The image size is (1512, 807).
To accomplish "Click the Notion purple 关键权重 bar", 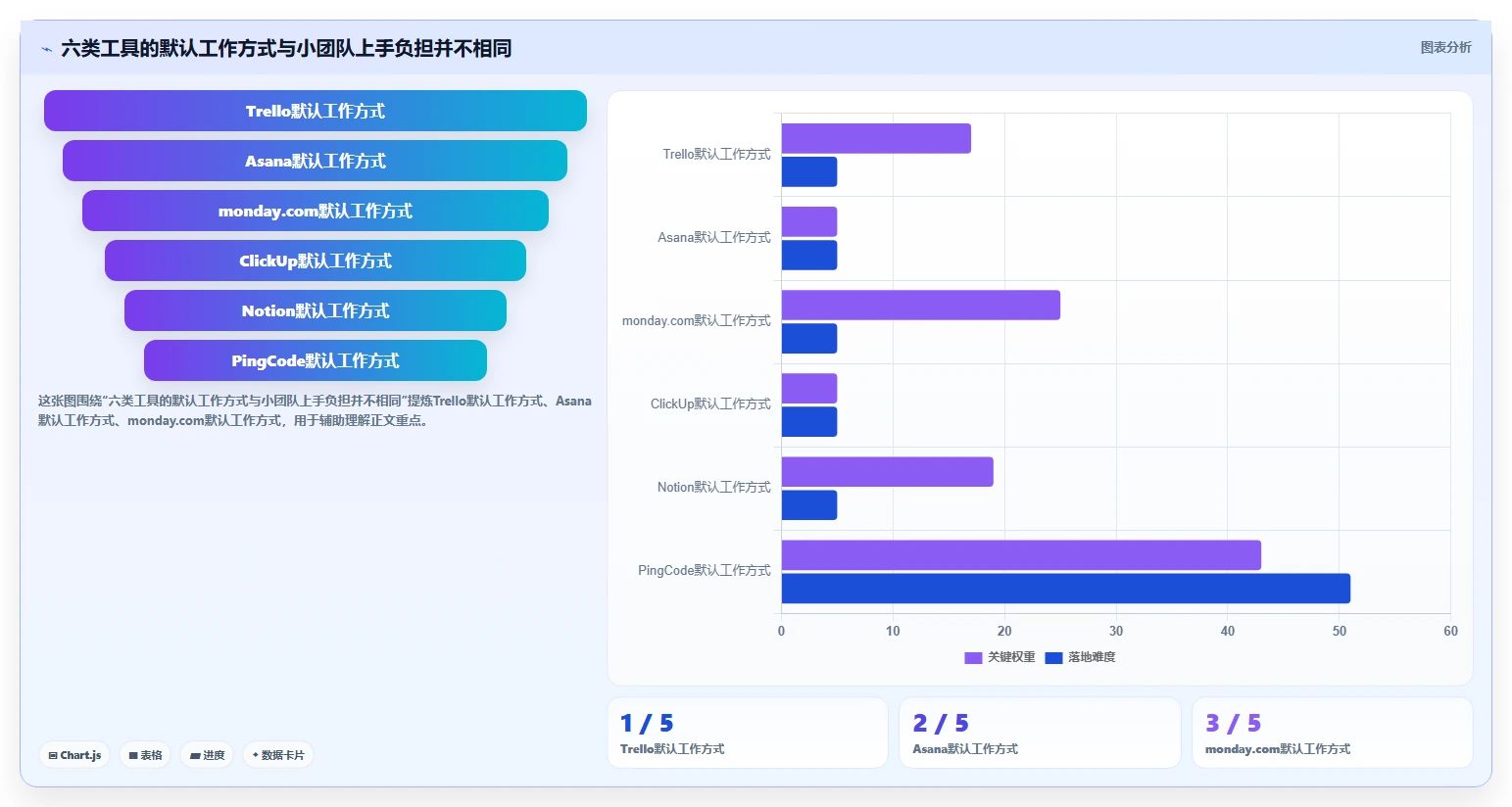I will click(x=888, y=471).
